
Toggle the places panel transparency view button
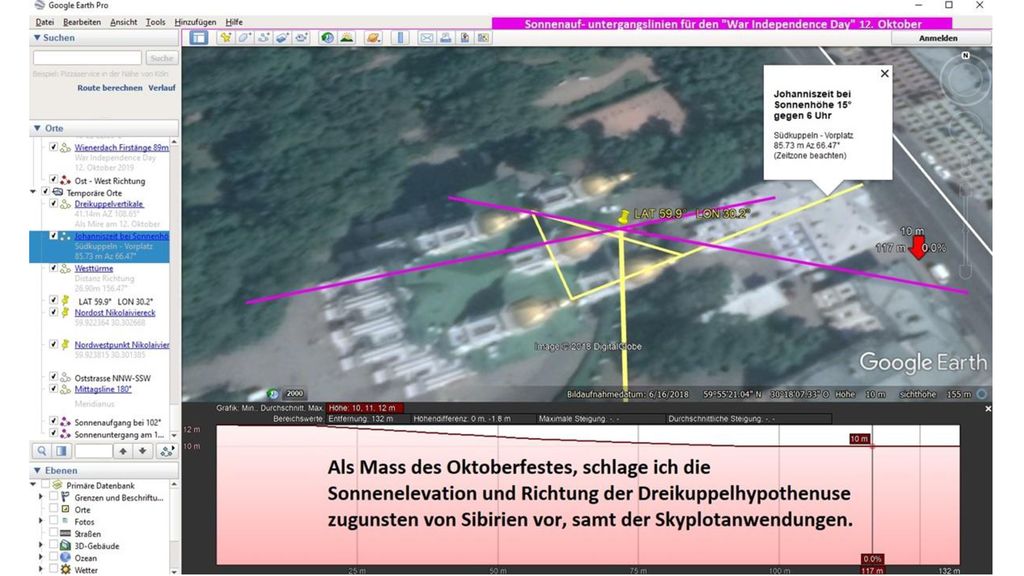pyautogui.click(x=61, y=451)
